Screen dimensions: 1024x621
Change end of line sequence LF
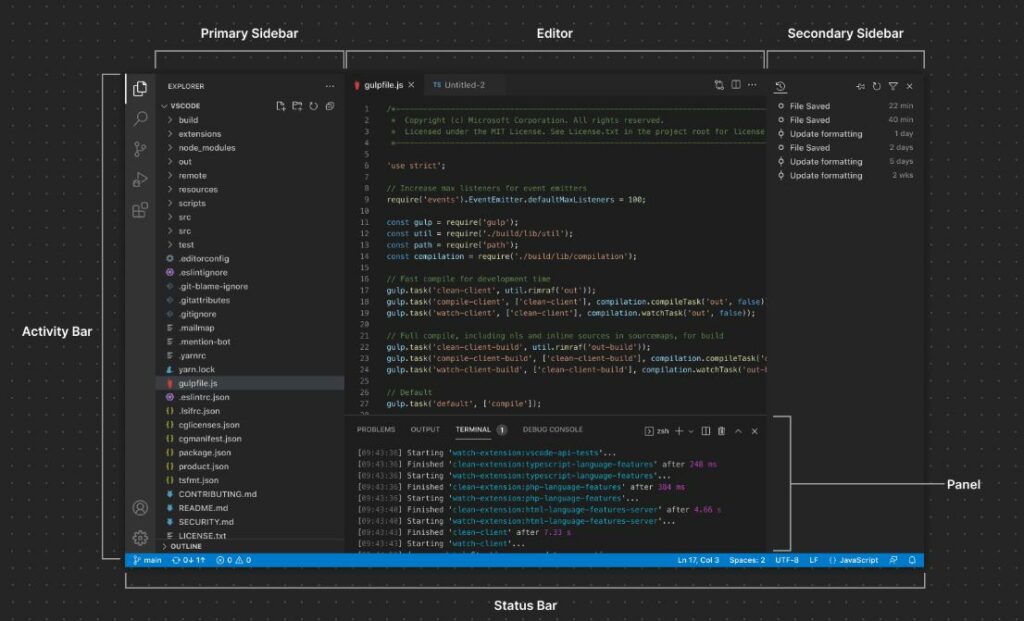[x=814, y=560]
